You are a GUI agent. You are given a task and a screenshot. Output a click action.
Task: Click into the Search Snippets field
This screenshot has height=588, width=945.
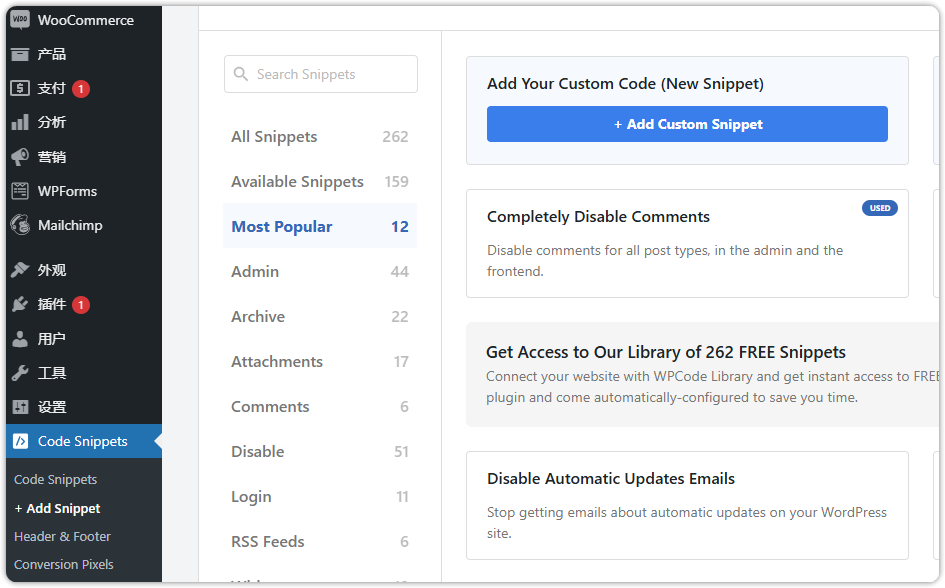[321, 74]
